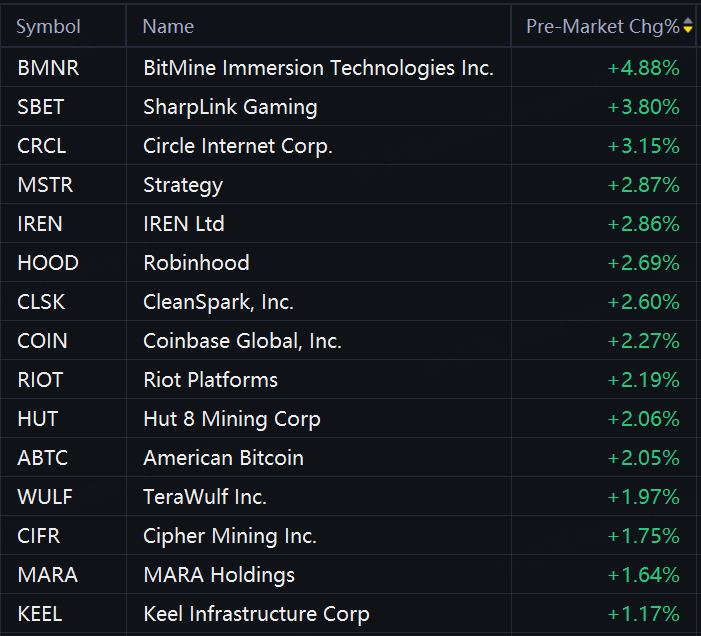701x636 pixels.
Task: Open the HOOD ticker symbol
Action: point(48,263)
